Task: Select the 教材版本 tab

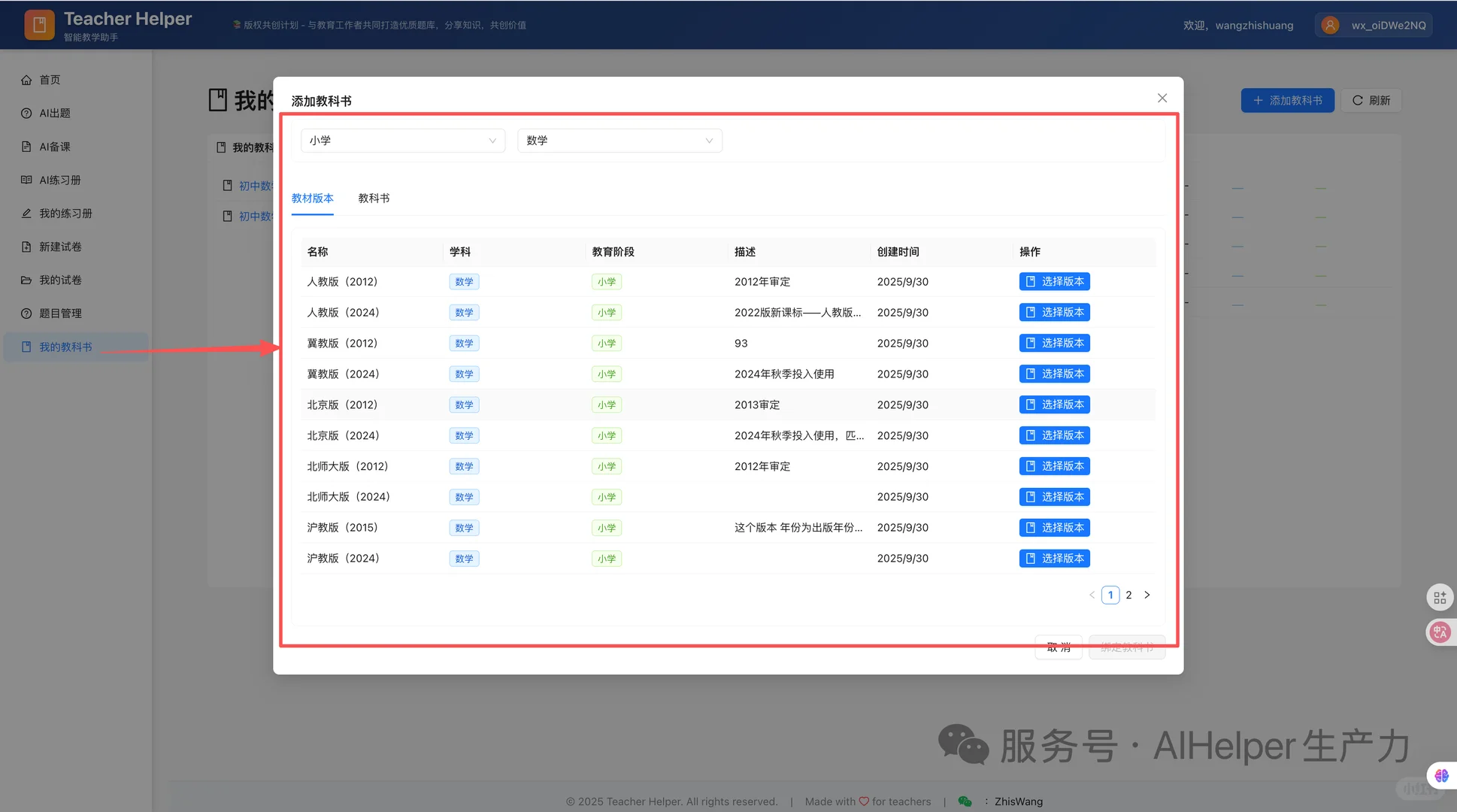Action: click(312, 198)
